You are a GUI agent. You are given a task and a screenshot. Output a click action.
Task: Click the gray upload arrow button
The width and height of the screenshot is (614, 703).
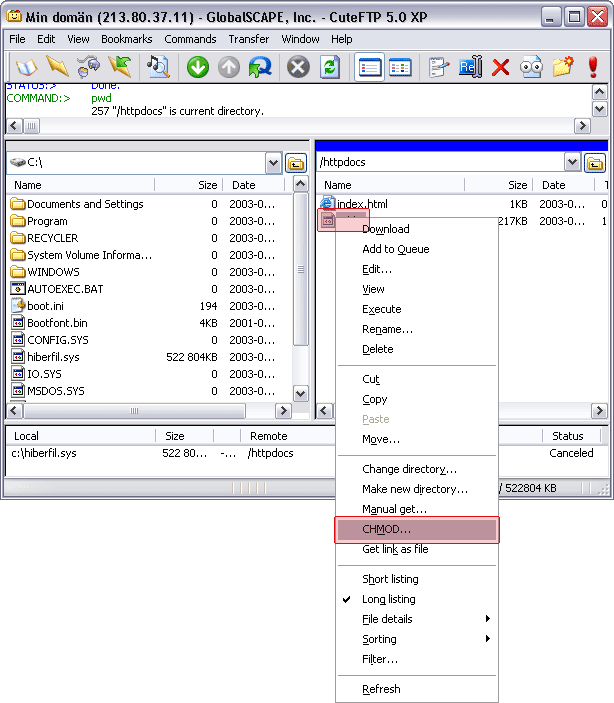[x=229, y=67]
